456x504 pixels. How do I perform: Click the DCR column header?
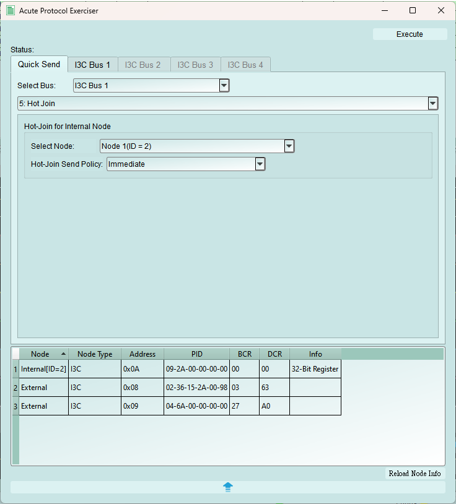pyautogui.click(x=275, y=354)
